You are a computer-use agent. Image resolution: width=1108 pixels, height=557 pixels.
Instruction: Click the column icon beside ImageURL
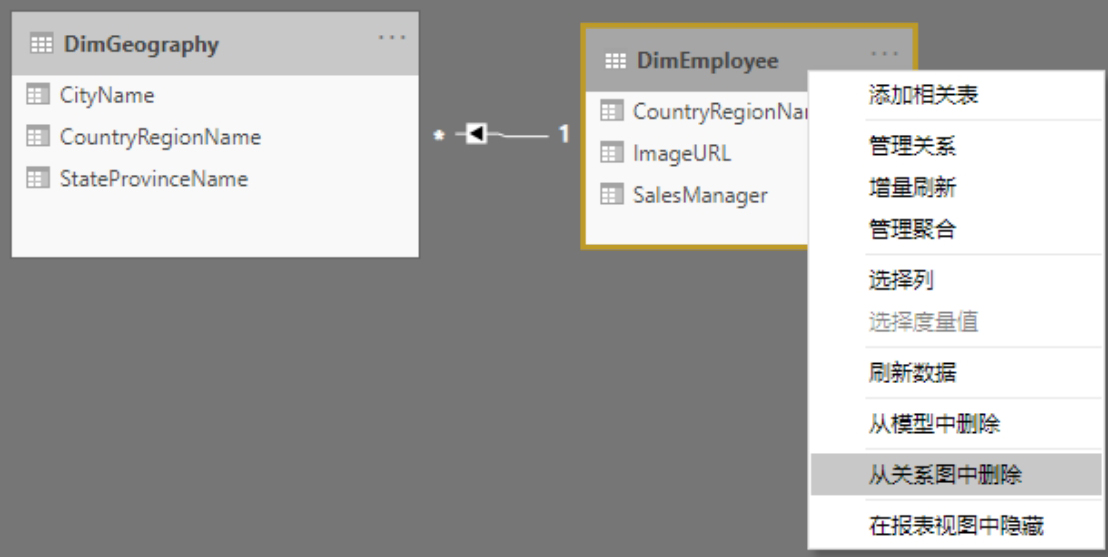pos(612,153)
